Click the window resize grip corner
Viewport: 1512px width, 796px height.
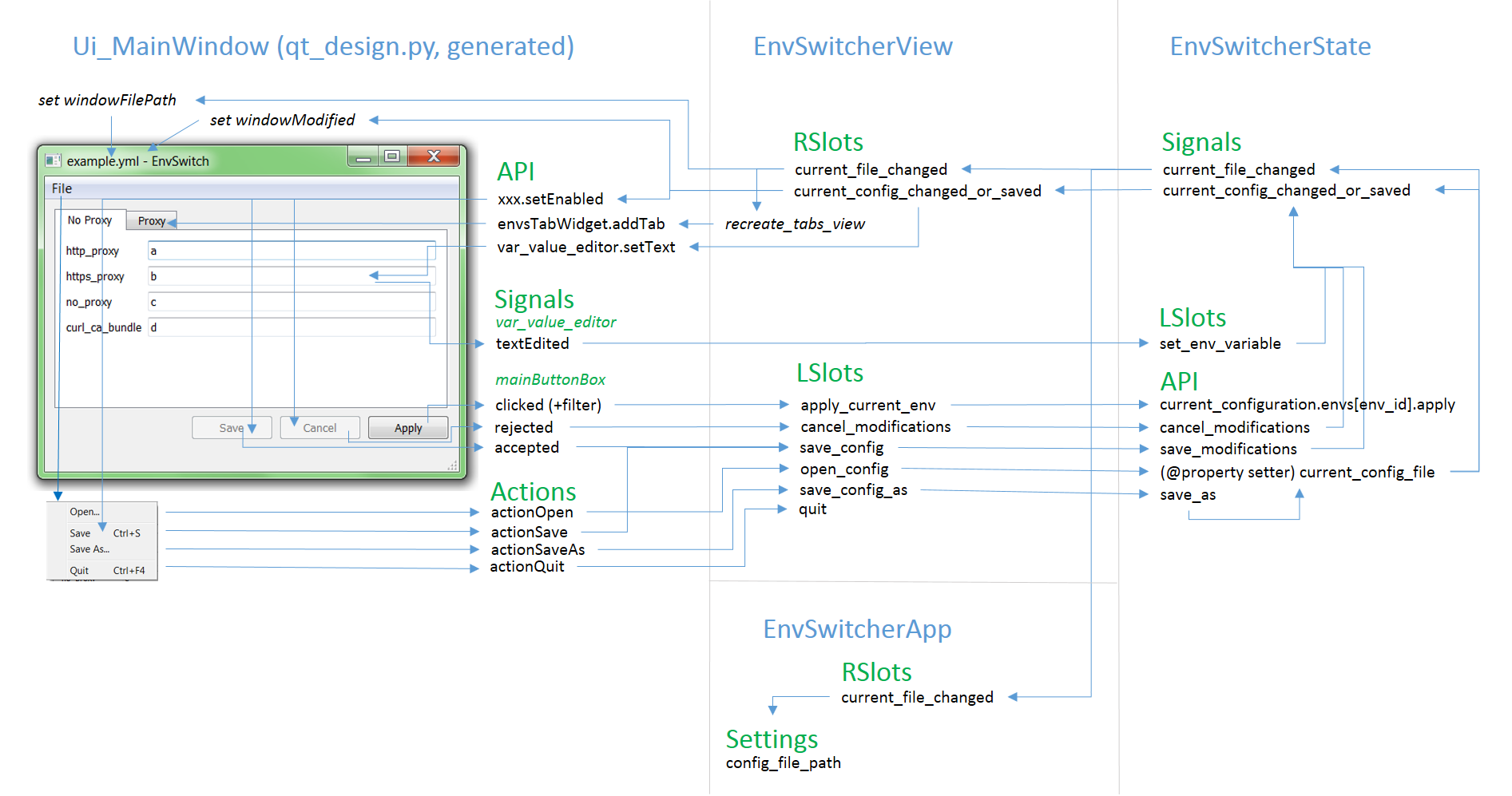tap(453, 465)
